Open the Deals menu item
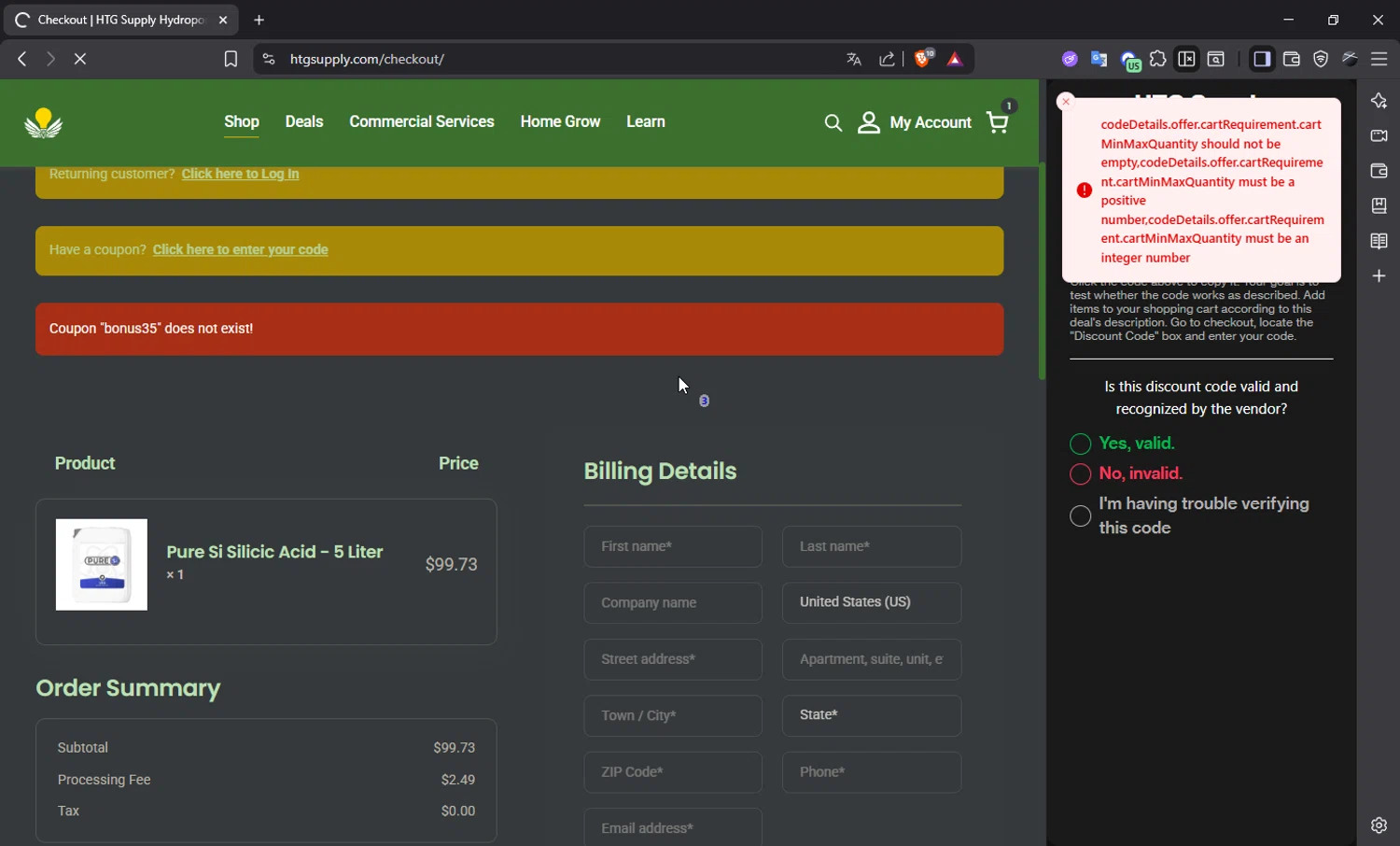The width and height of the screenshot is (1400, 846). (x=304, y=121)
